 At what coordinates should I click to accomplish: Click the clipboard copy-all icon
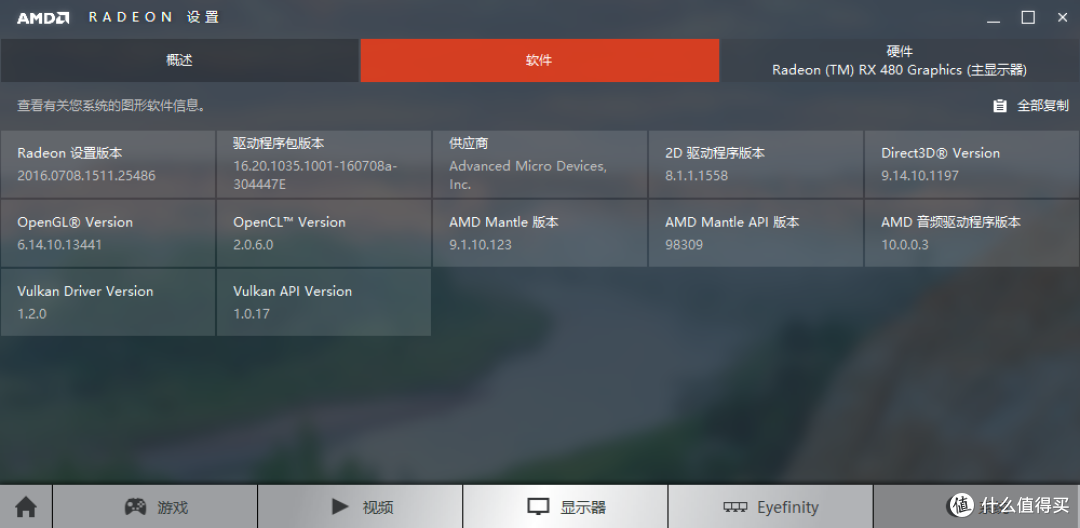(x=999, y=106)
